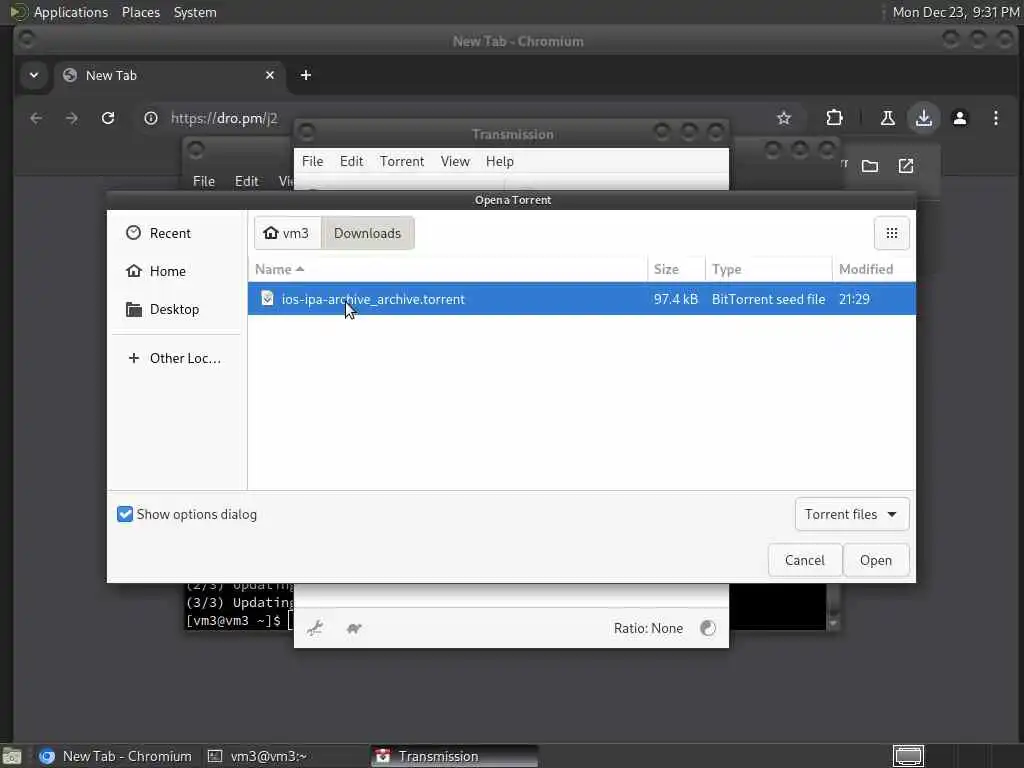Open Transmission View menu
The height and width of the screenshot is (768, 1024).
(x=455, y=161)
